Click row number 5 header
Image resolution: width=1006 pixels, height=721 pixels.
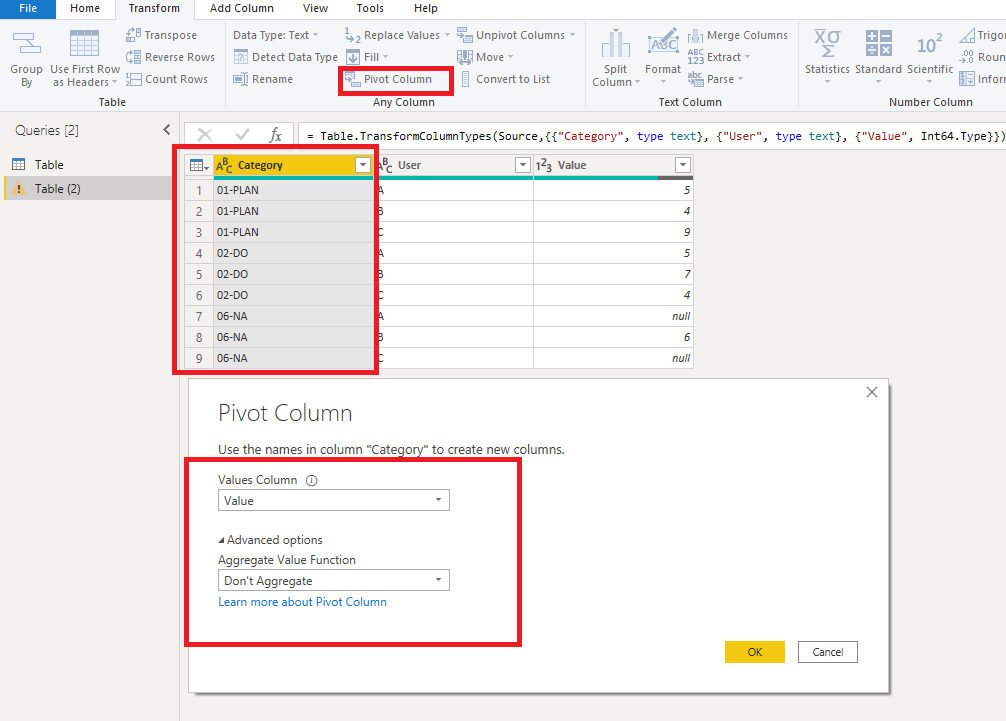[199, 274]
